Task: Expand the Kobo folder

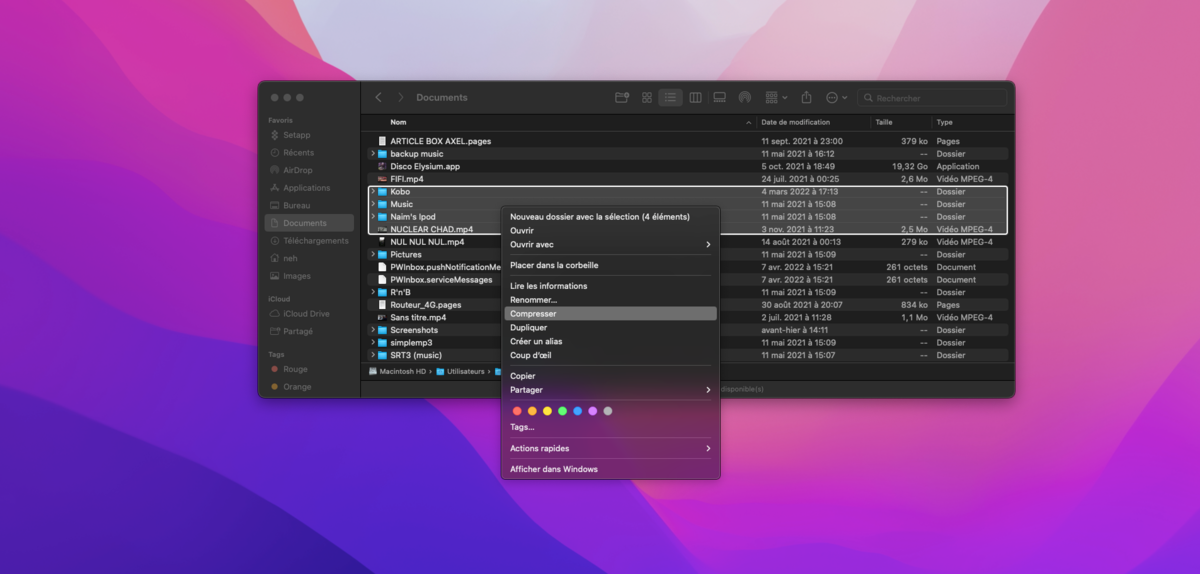Action: point(372,191)
